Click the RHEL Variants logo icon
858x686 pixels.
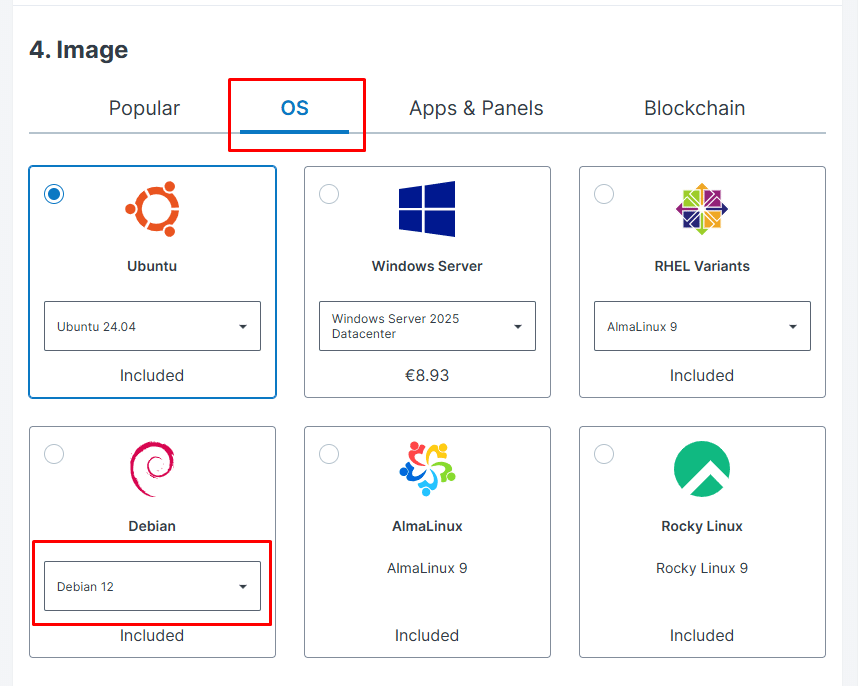(702, 209)
